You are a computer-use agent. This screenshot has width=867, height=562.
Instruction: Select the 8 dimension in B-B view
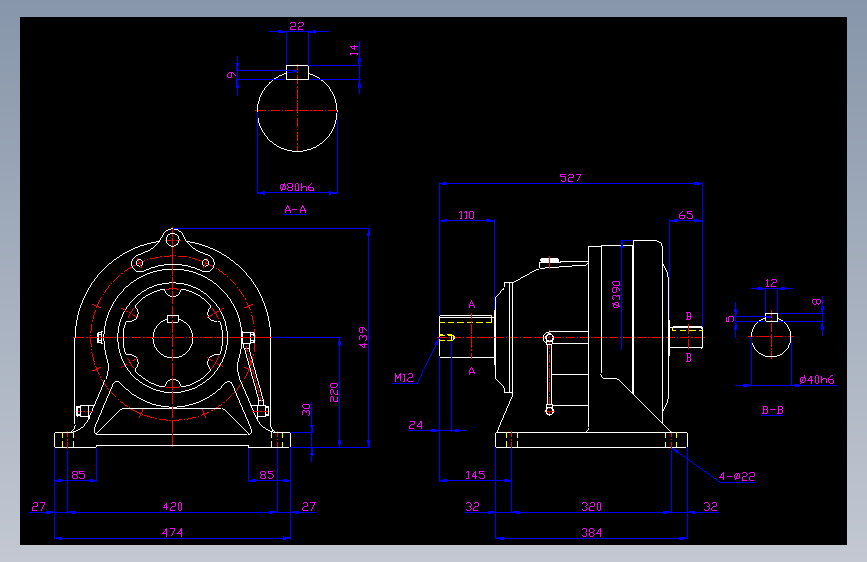817,302
